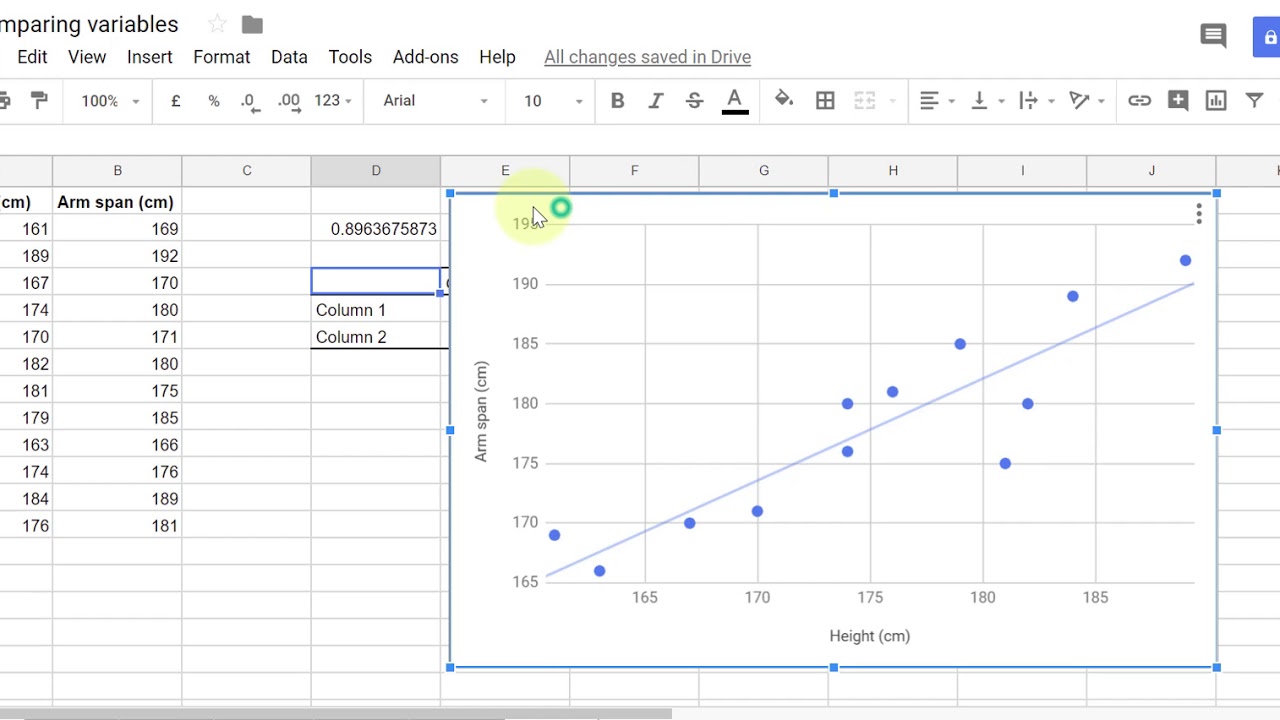Click the All changes saved in Drive link

(647, 57)
